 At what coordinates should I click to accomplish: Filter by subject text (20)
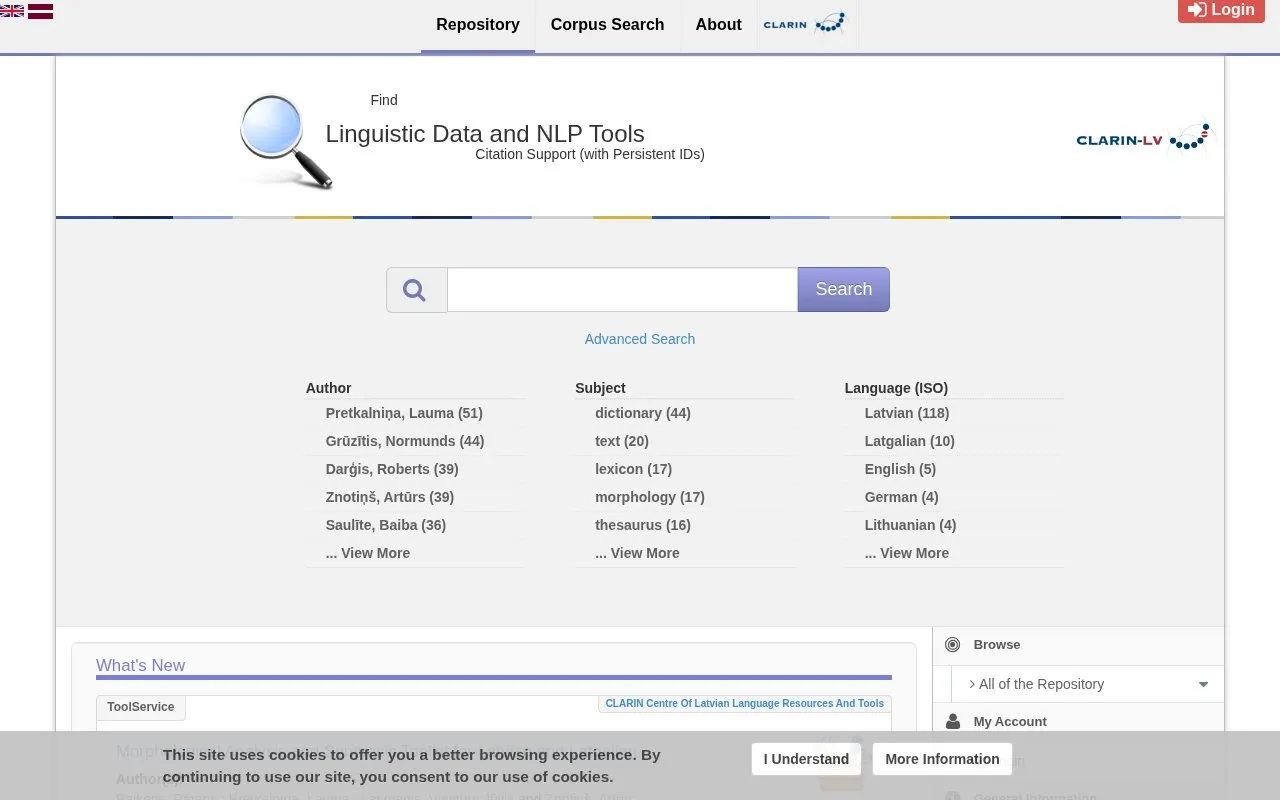[622, 441]
